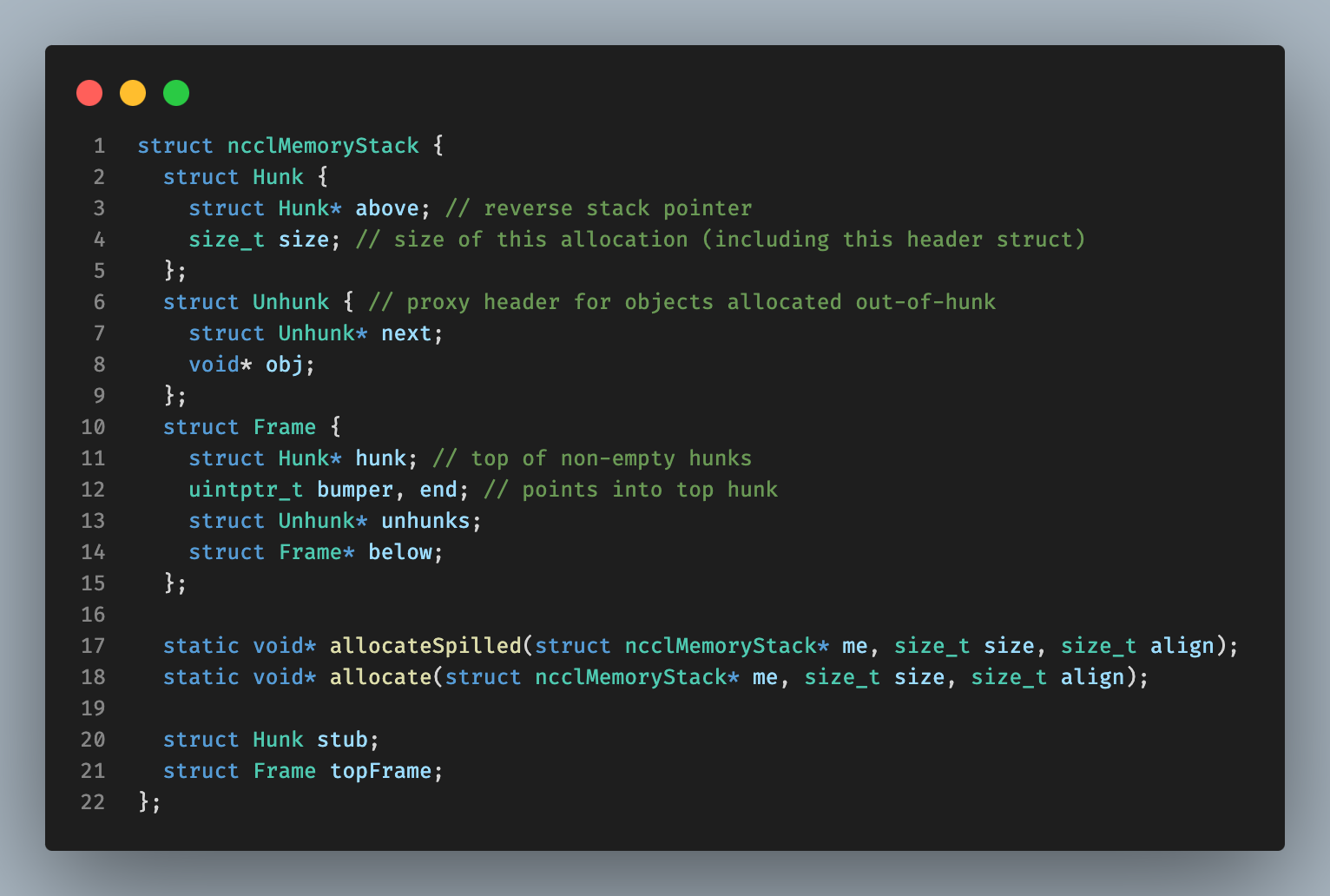Click the 'bumper' variable on line 12
The height and width of the screenshot is (896, 1330).
(355, 490)
